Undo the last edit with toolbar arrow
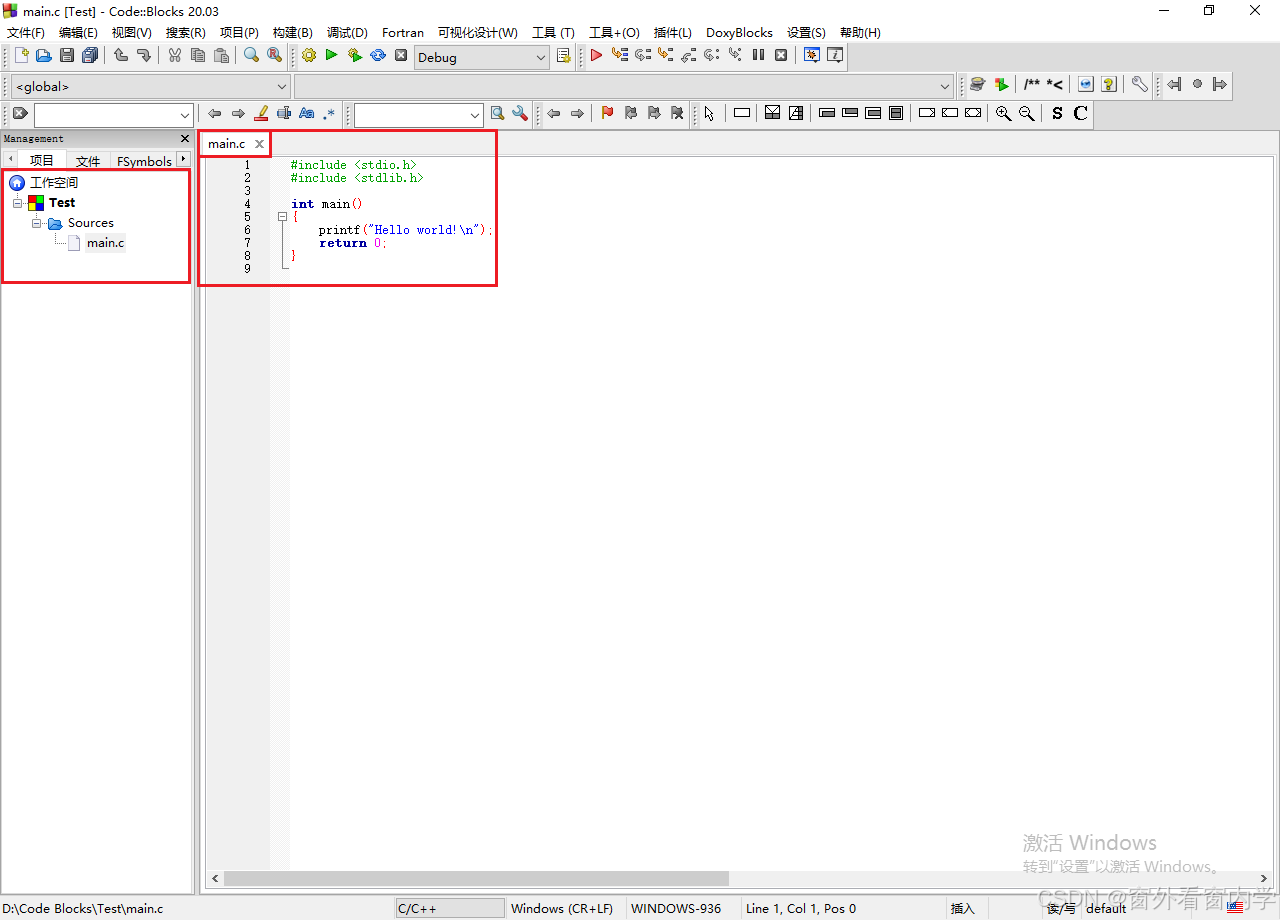 pyautogui.click(x=121, y=56)
